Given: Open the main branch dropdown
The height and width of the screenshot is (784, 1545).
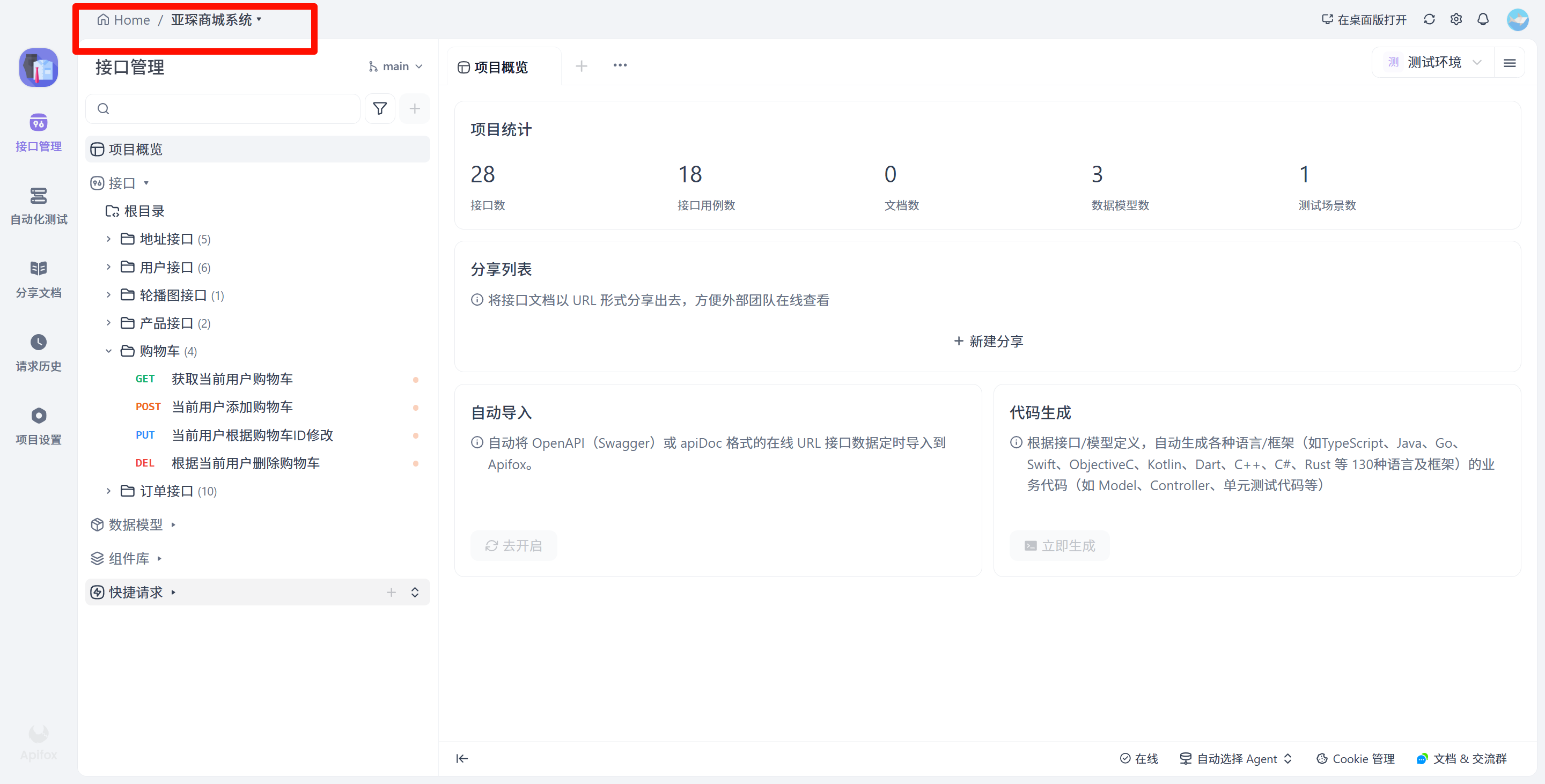Looking at the screenshot, I should [x=395, y=66].
